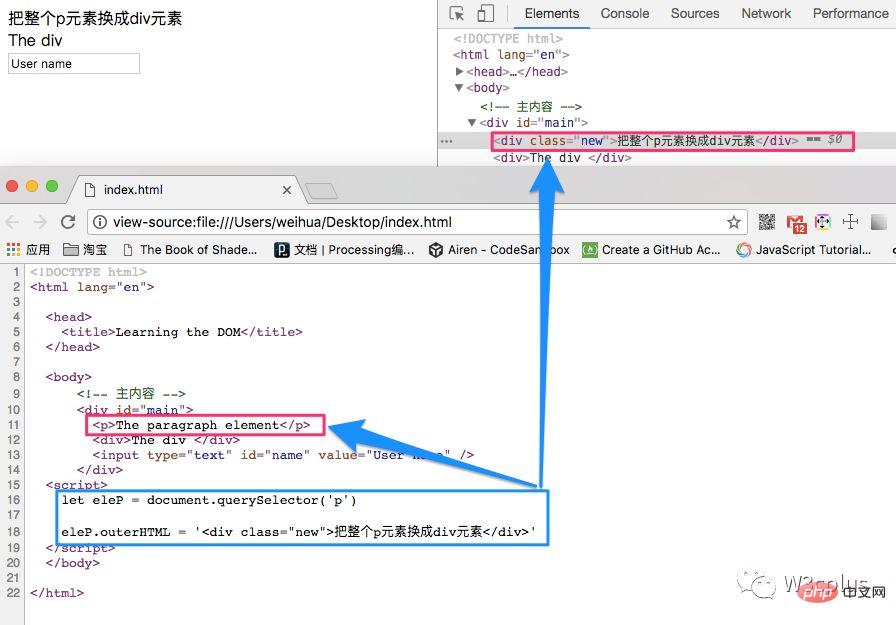Open the 应用 apps bookmark

tap(28, 250)
